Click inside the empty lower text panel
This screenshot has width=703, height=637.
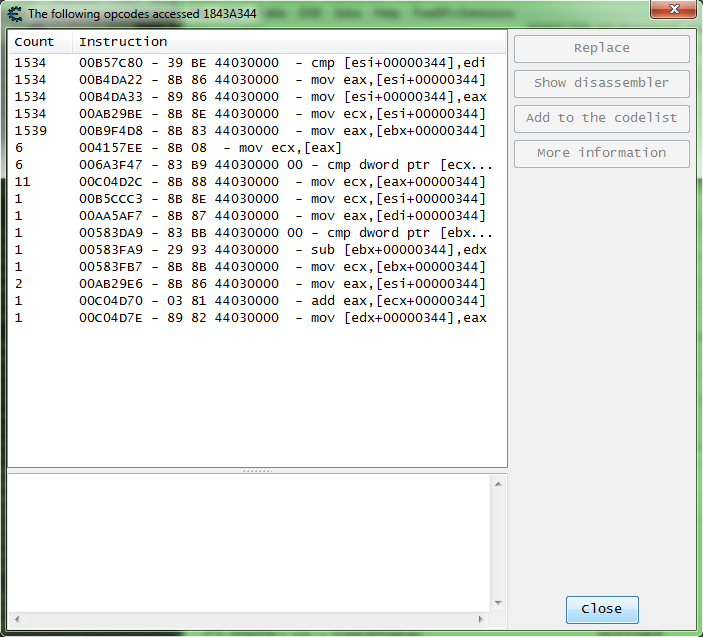(248, 534)
